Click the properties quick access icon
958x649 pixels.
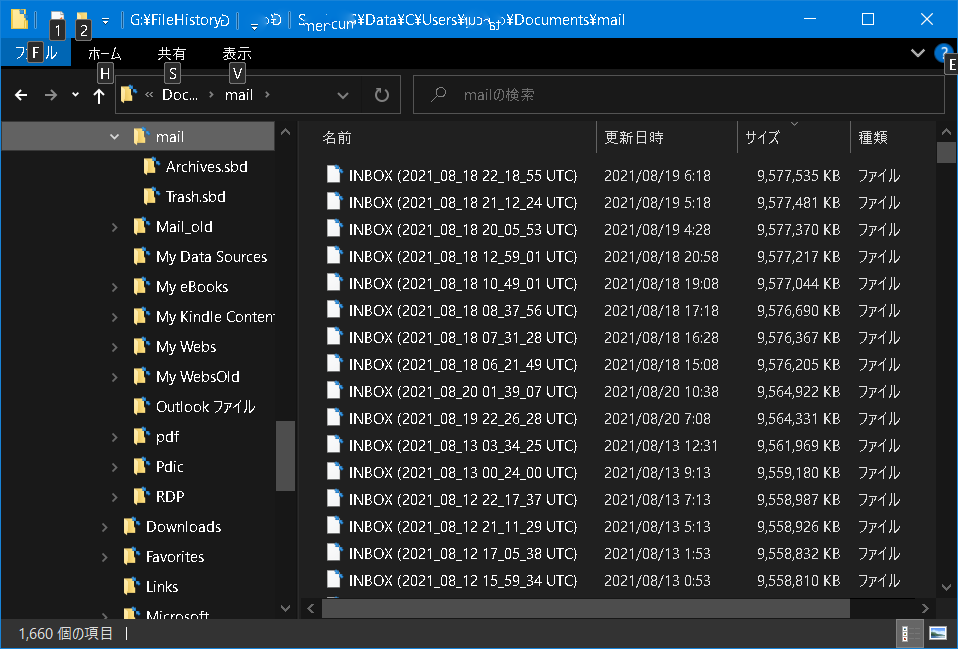pyautogui.click(x=57, y=20)
